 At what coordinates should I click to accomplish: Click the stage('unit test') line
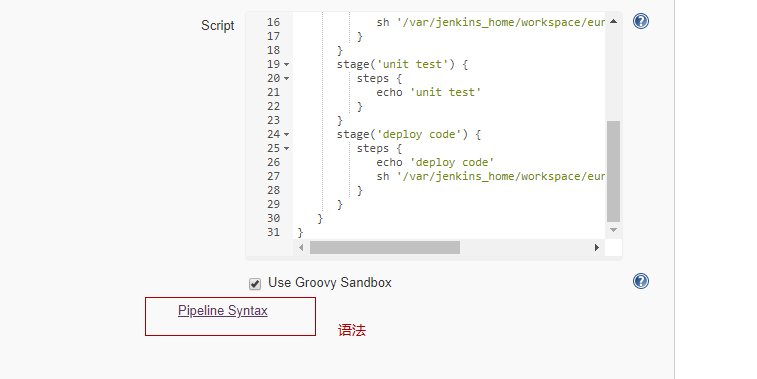pyautogui.click(x=402, y=64)
